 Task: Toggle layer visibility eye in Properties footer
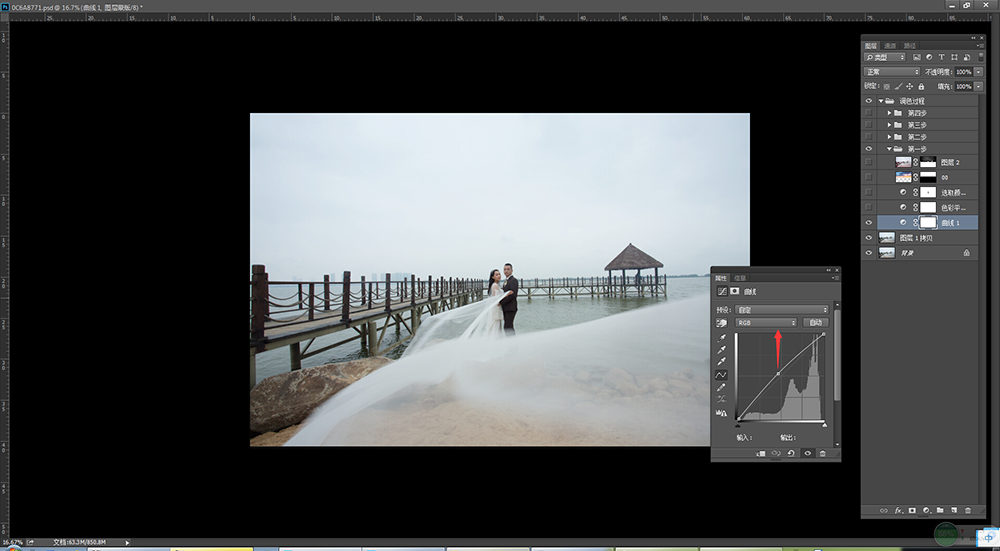tap(807, 453)
